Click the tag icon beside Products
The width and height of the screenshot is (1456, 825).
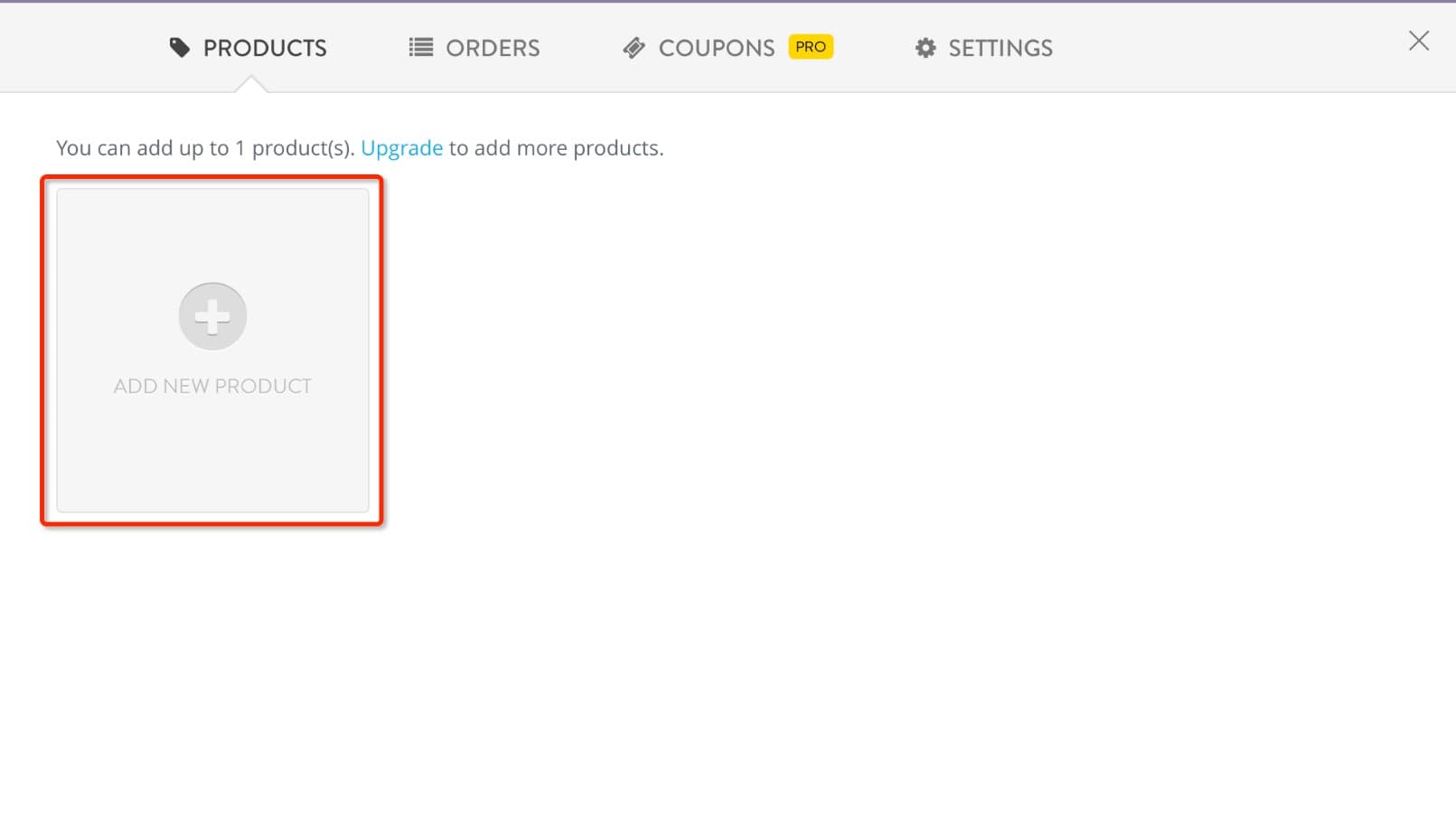[179, 47]
